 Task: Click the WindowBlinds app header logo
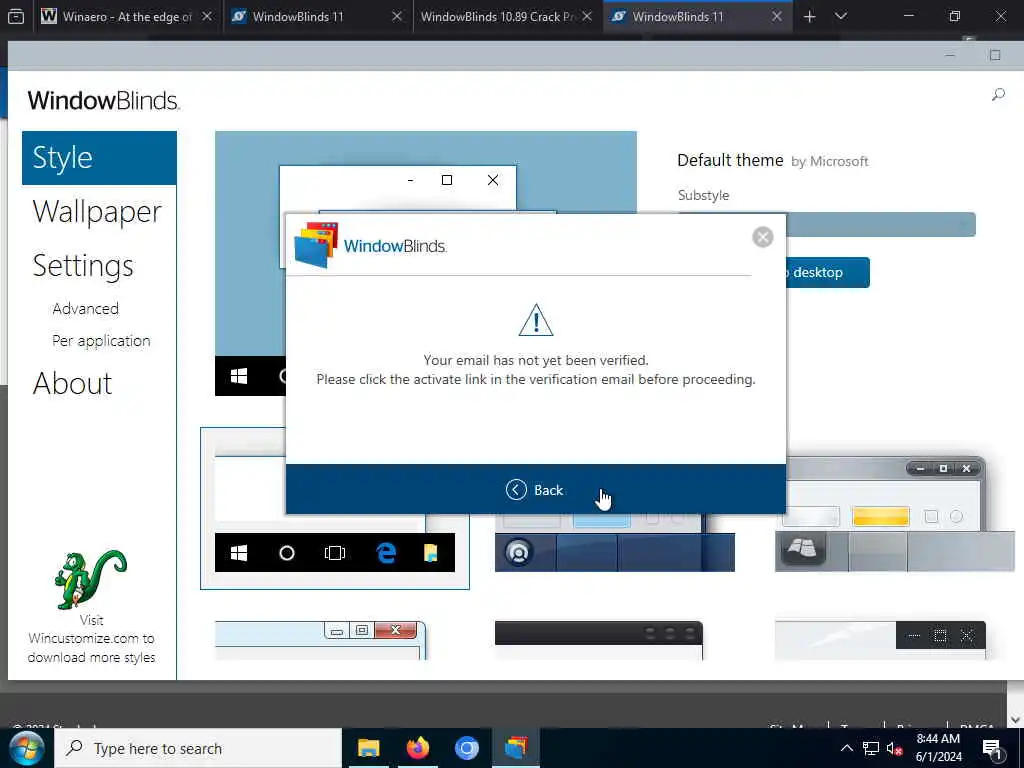coord(103,101)
